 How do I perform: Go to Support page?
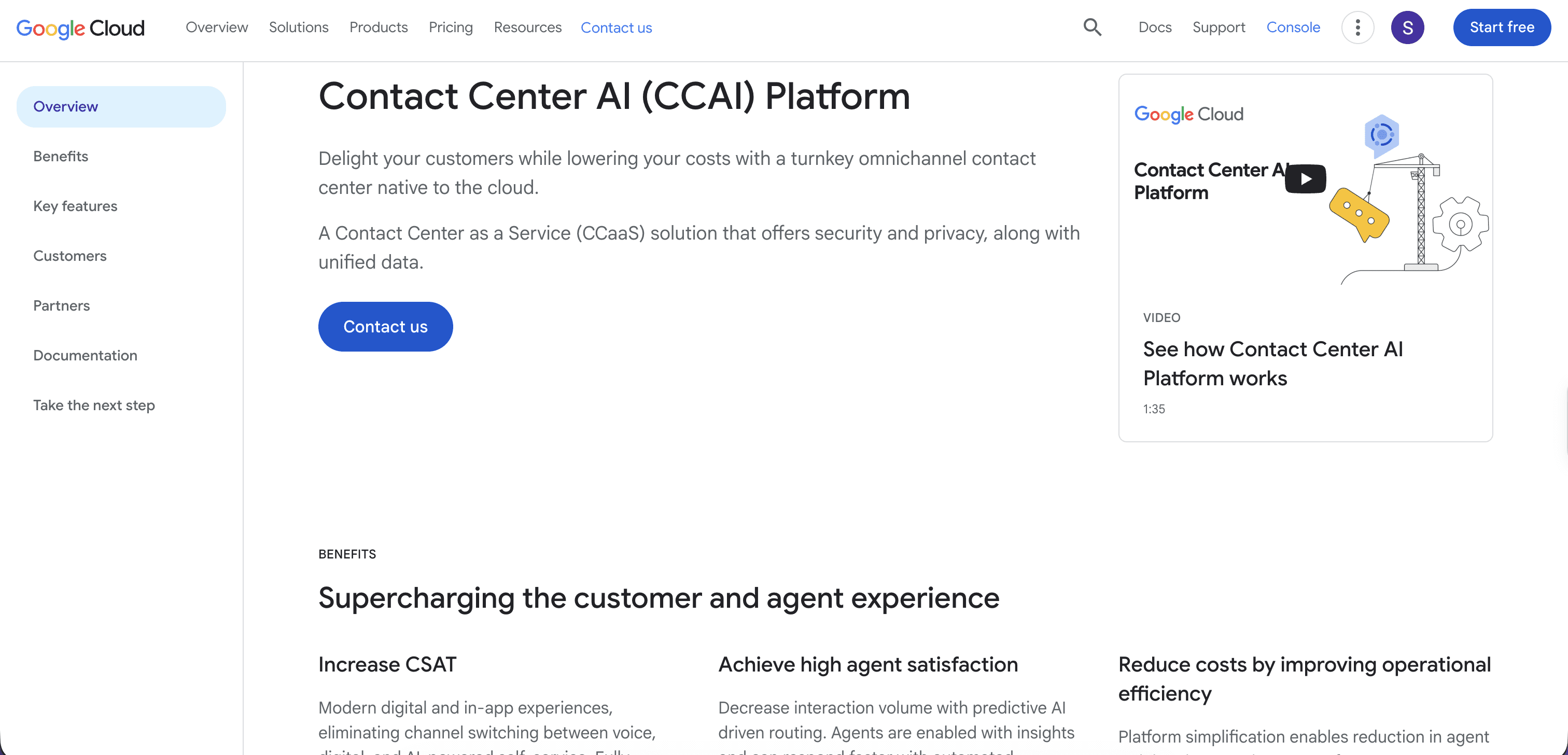1219,27
